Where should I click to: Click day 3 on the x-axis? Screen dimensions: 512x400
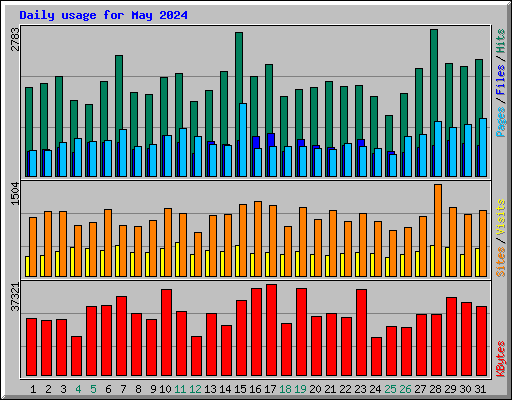(x=63, y=389)
